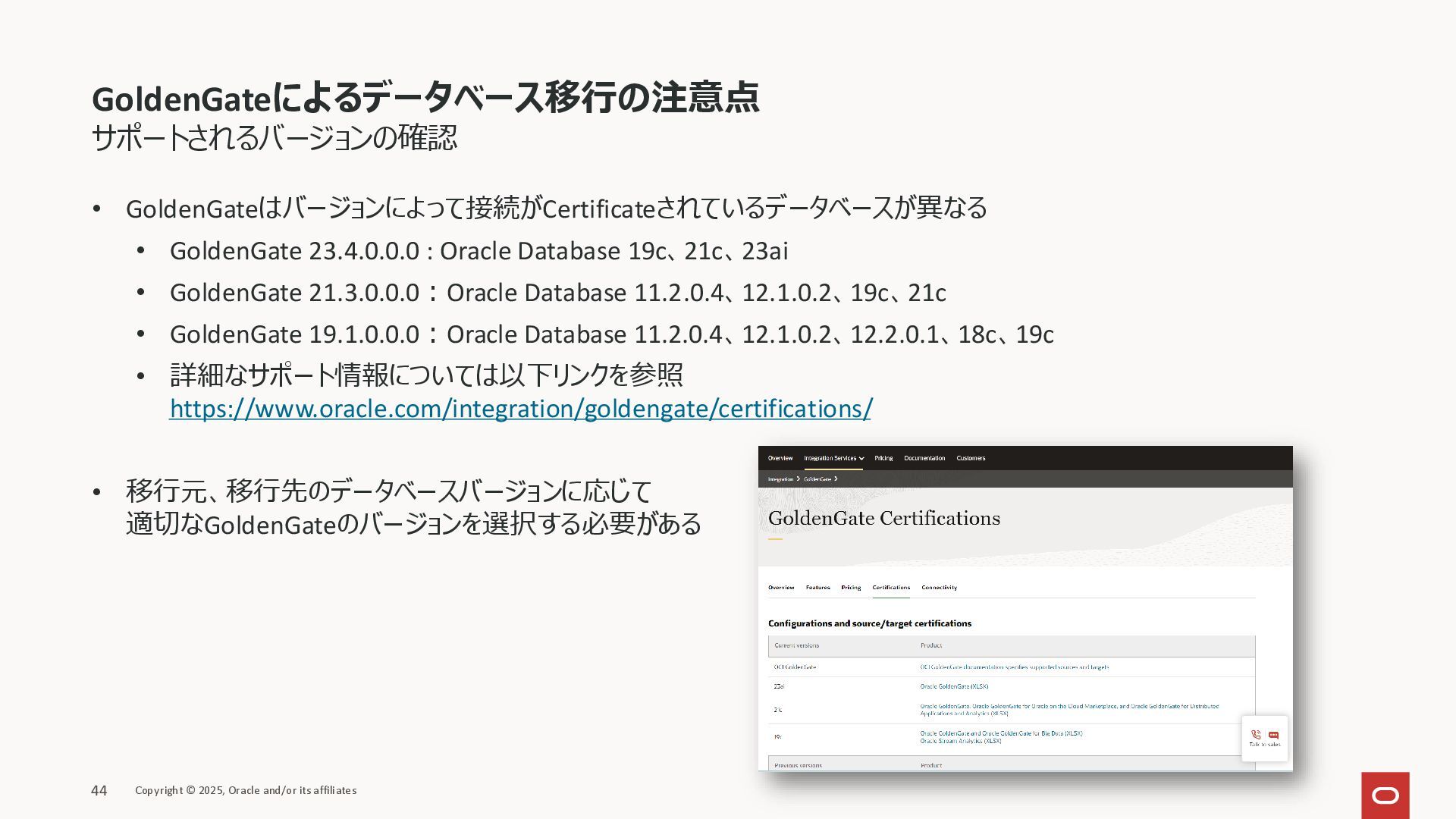
Task: Click the 'Copyright © 2025, Oracle' footer
Action: click(246, 790)
